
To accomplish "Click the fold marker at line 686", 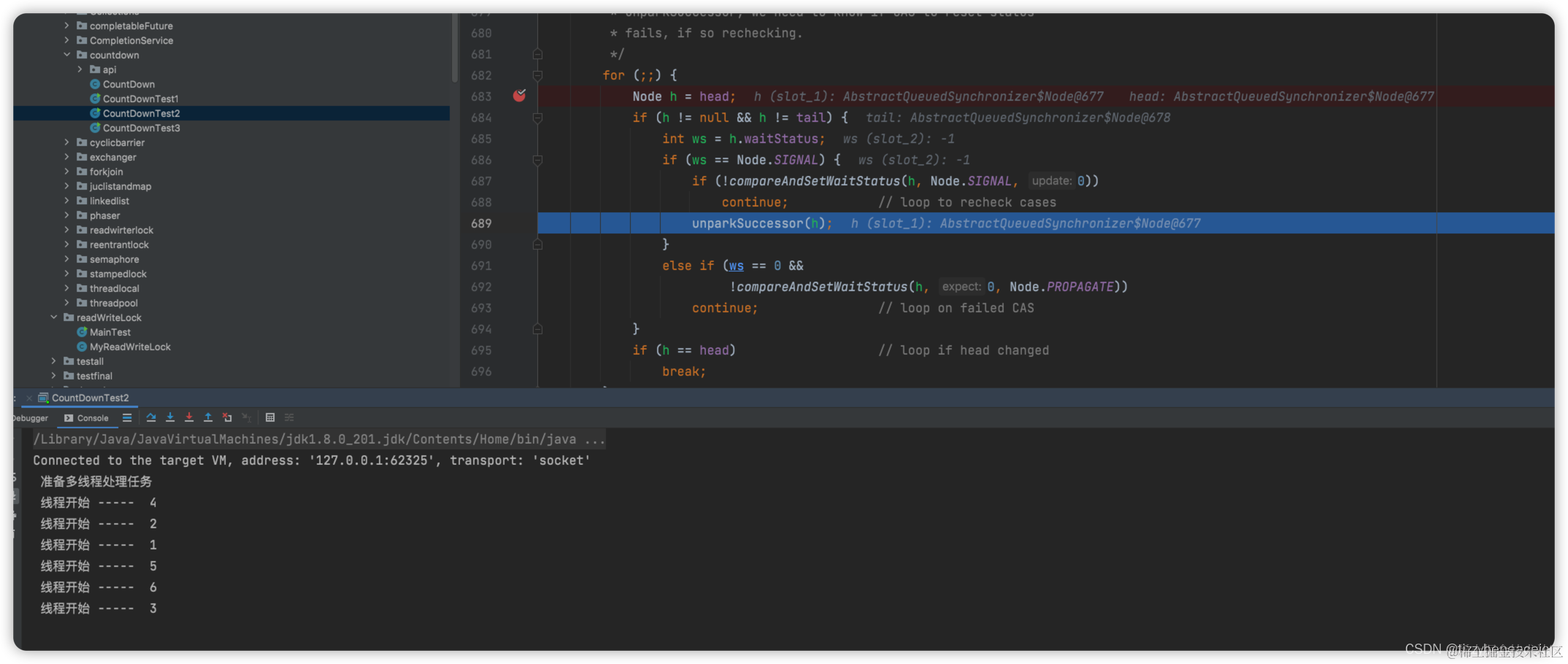I will [537, 160].
